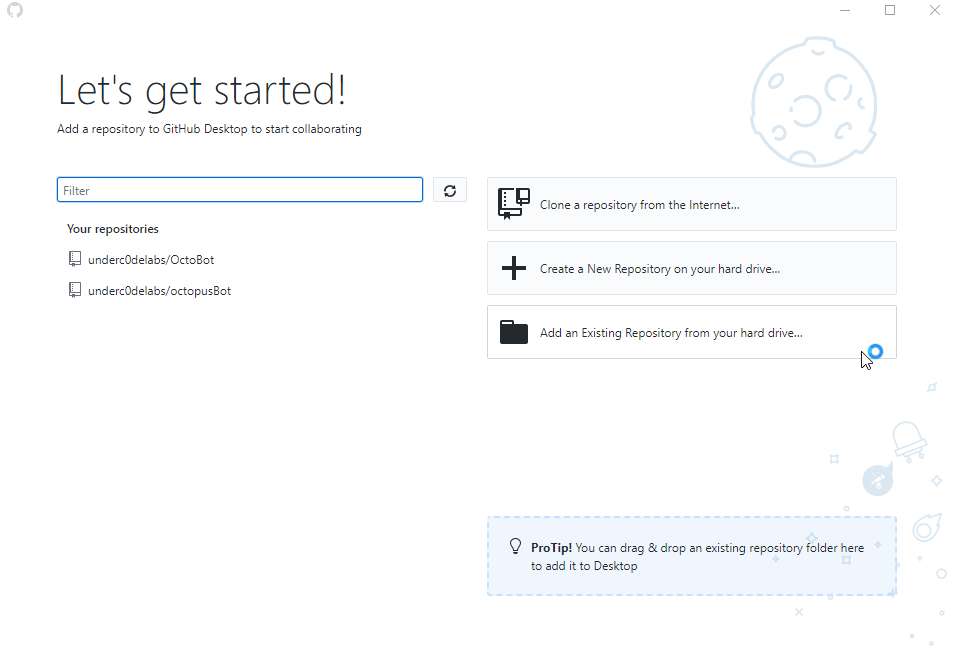The width and height of the screenshot is (957, 655).
Task: Focus the Filter repositories input field
Action: [x=240, y=190]
